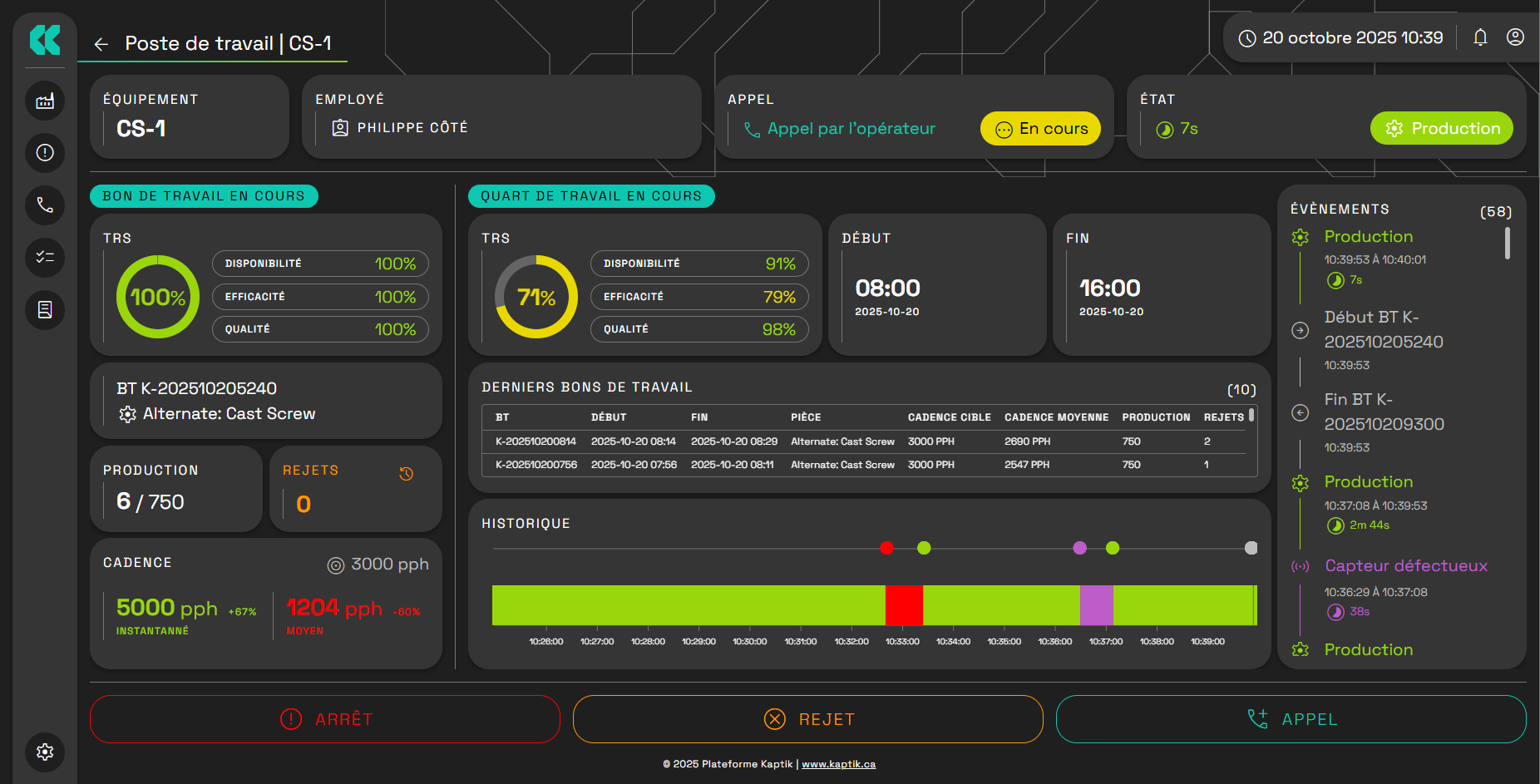Click the REJET button
This screenshot has width=1540, height=784.
click(x=808, y=719)
